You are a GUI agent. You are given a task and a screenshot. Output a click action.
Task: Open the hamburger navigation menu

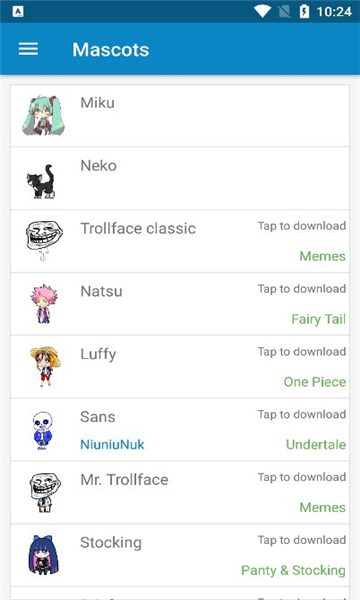(28, 49)
